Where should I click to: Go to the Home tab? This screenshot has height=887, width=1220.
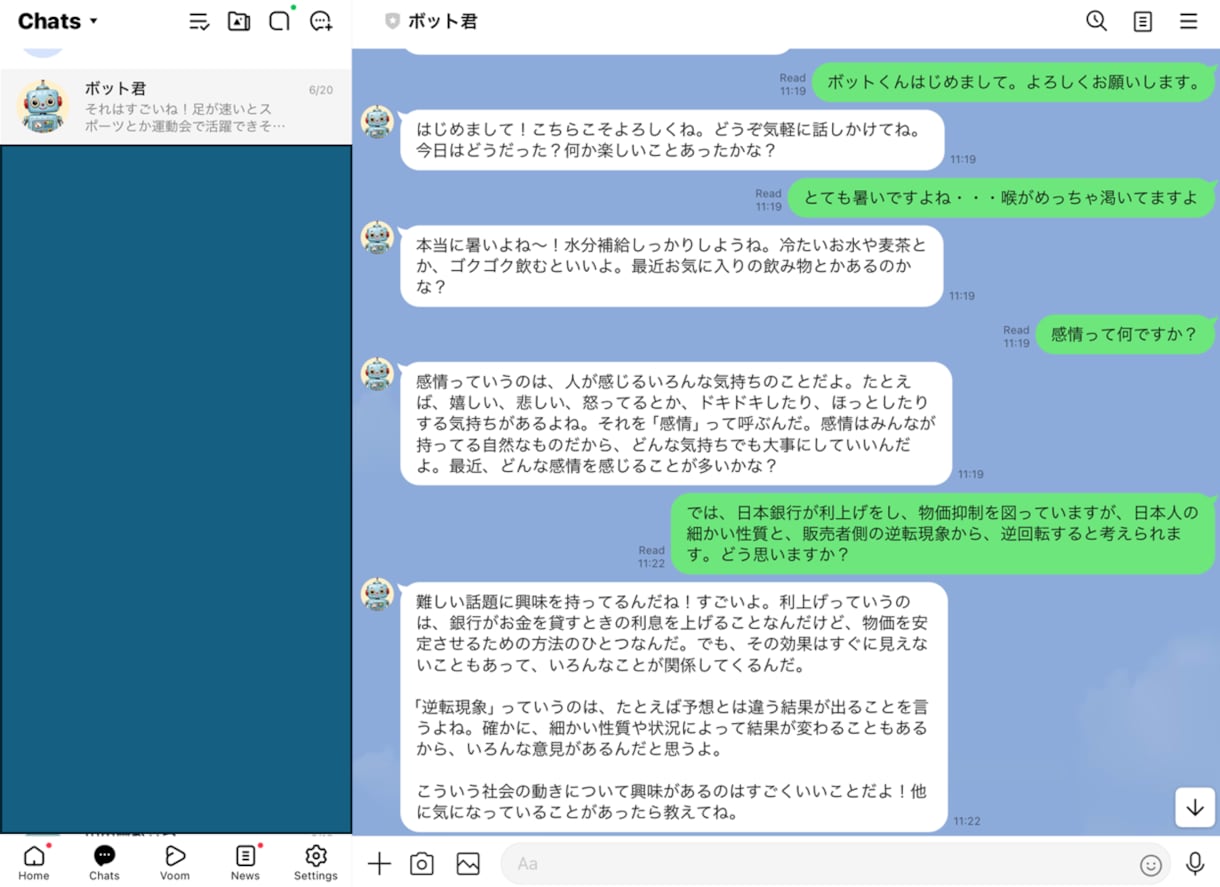[34, 862]
